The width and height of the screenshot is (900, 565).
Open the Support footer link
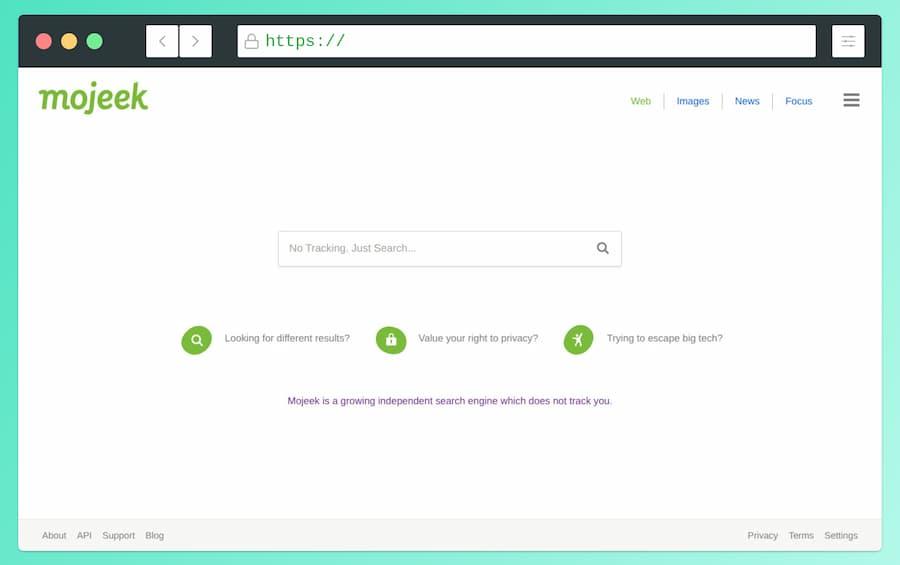(118, 535)
